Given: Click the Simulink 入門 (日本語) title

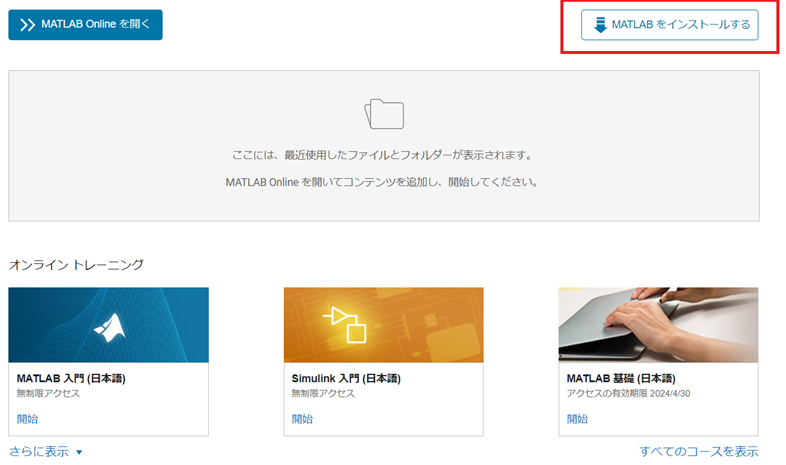Looking at the screenshot, I should tap(346, 378).
